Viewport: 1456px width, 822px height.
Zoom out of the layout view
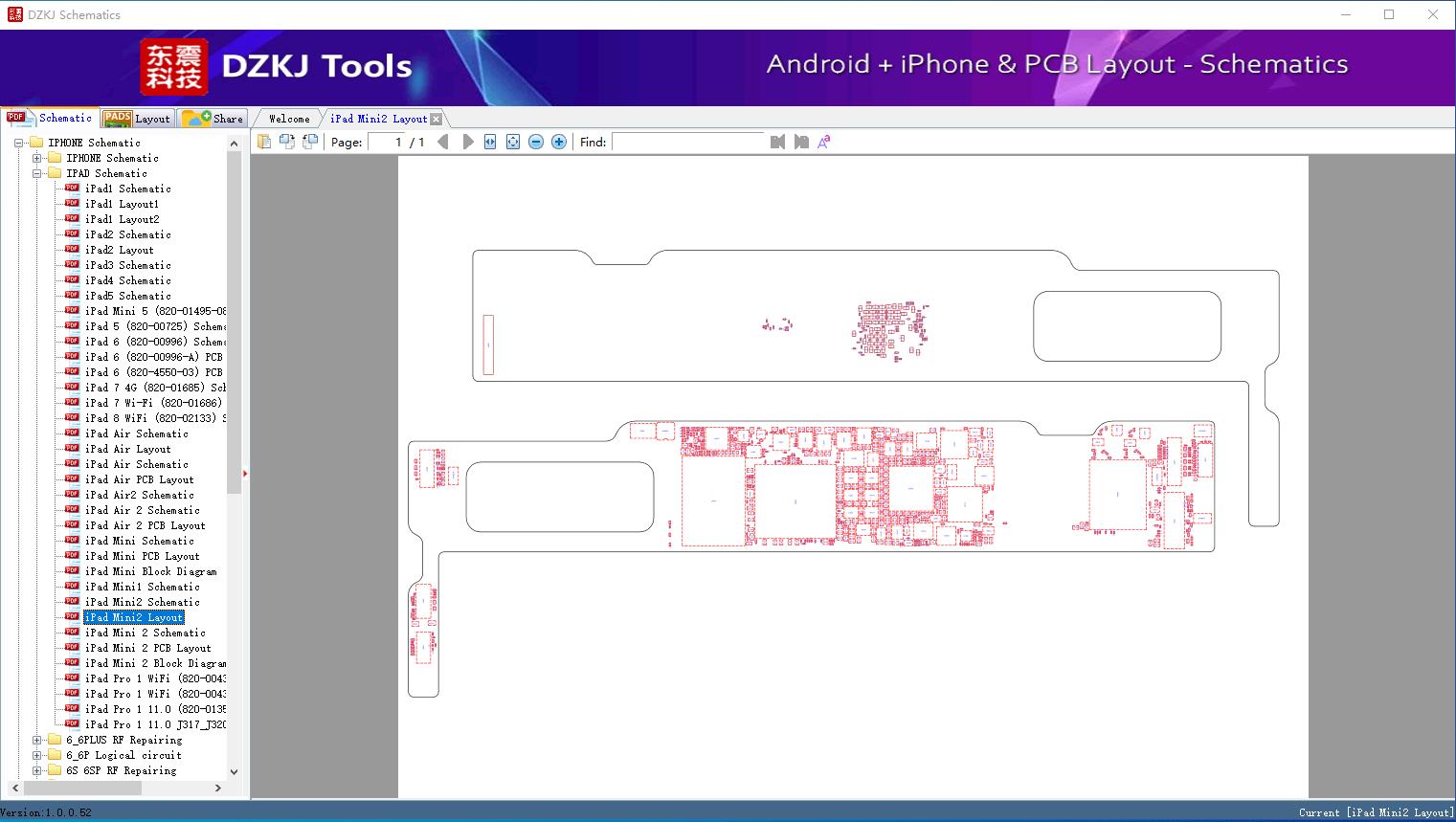click(536, 141)
